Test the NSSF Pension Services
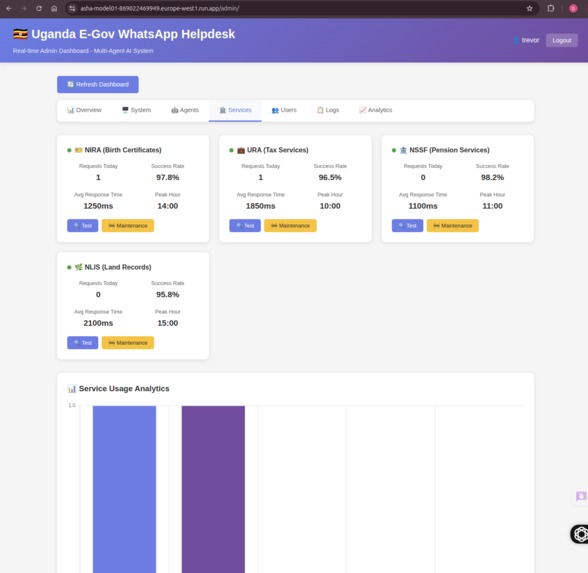This screenshot has width=588, height=573. click(407, 225)
